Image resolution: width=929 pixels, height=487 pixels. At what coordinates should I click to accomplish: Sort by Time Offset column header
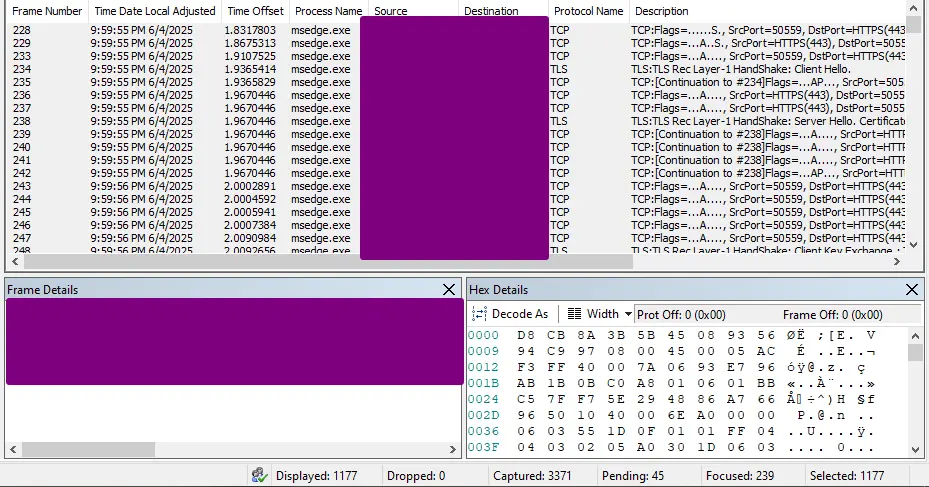click(x=255, y=11)
